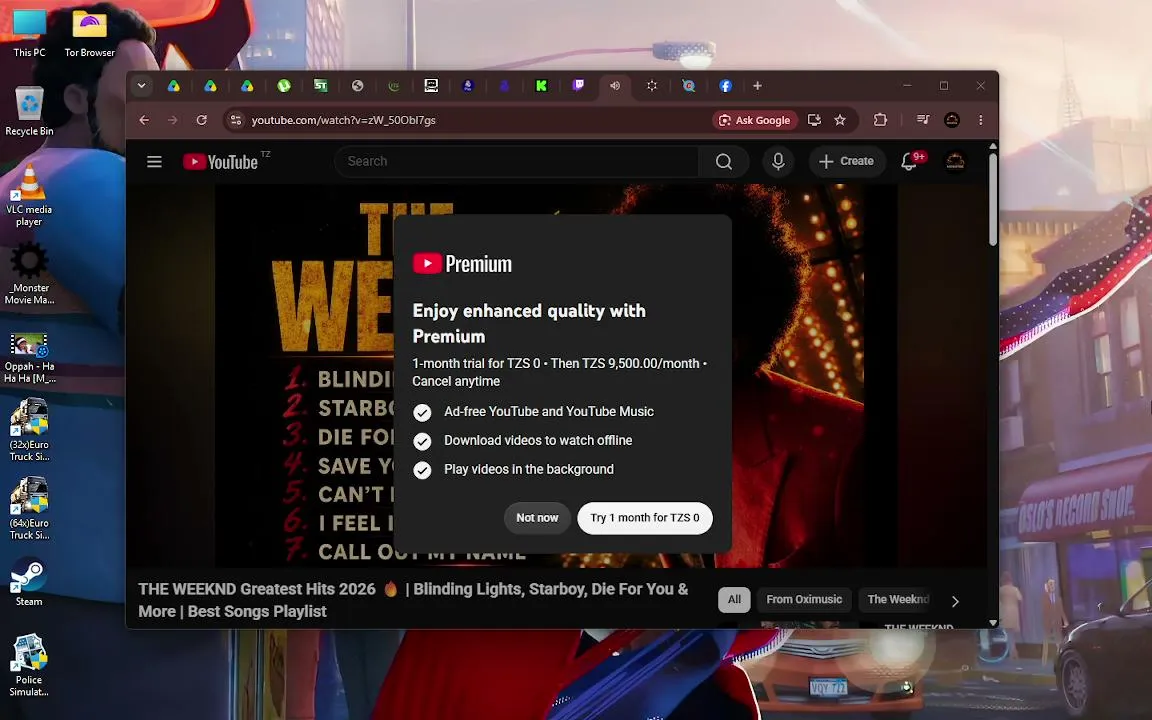Click the 'Ad-free YouTube and YouTube Music' text
Viewport: 1152px width, 720px height.
click(549, 412)
